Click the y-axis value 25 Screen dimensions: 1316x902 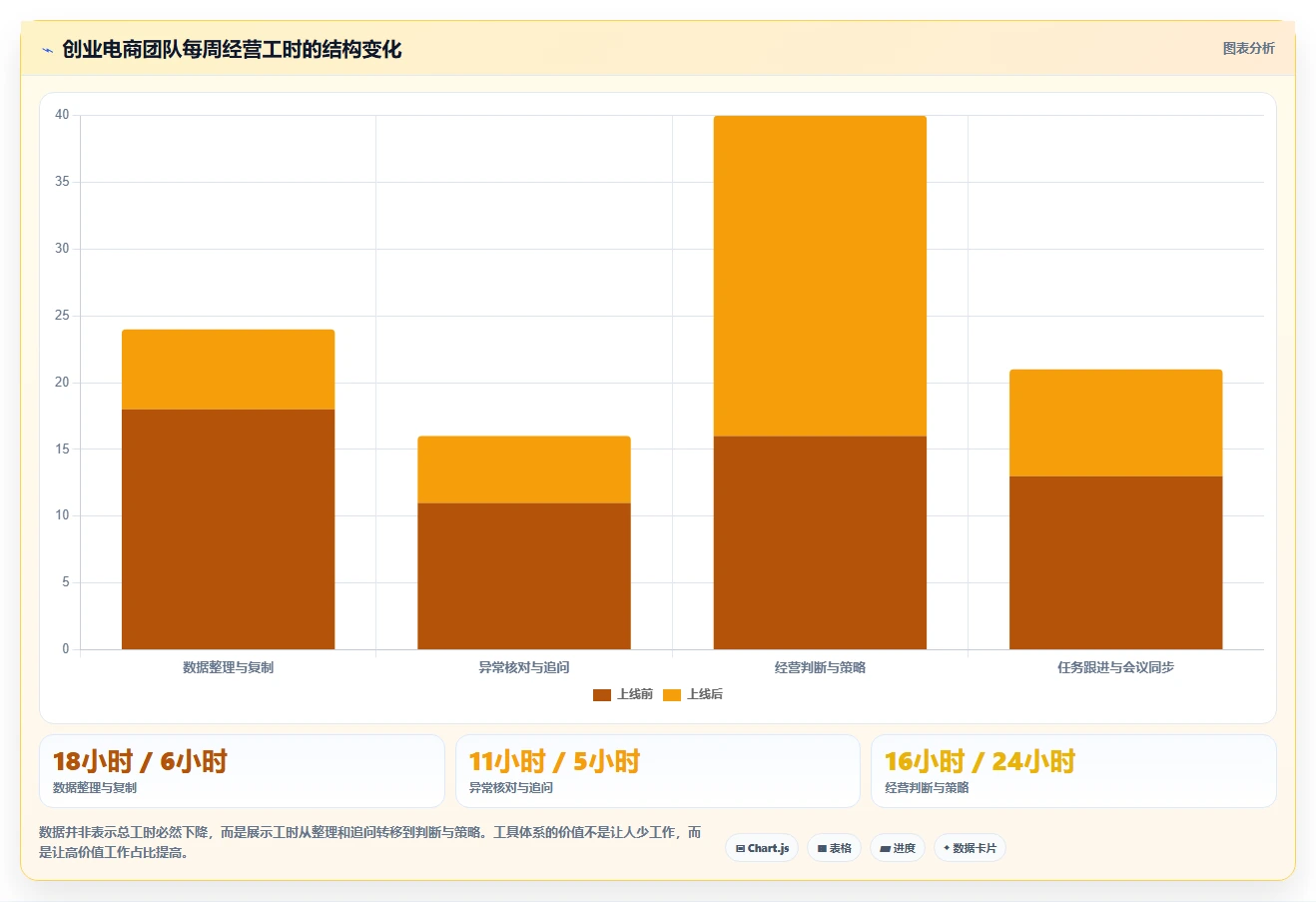62,316
